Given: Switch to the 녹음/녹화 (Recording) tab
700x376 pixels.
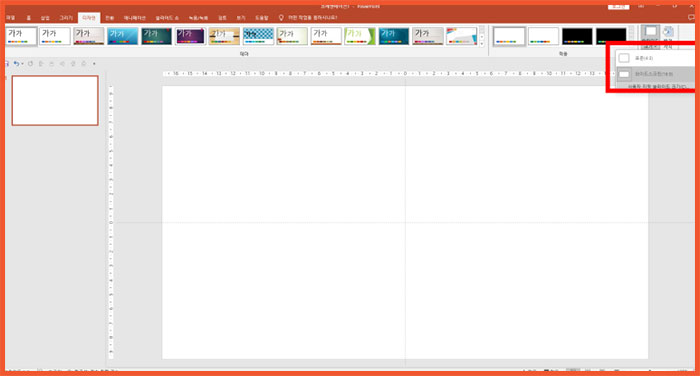Looking at the screenshot, I should [x=198, y=18].
